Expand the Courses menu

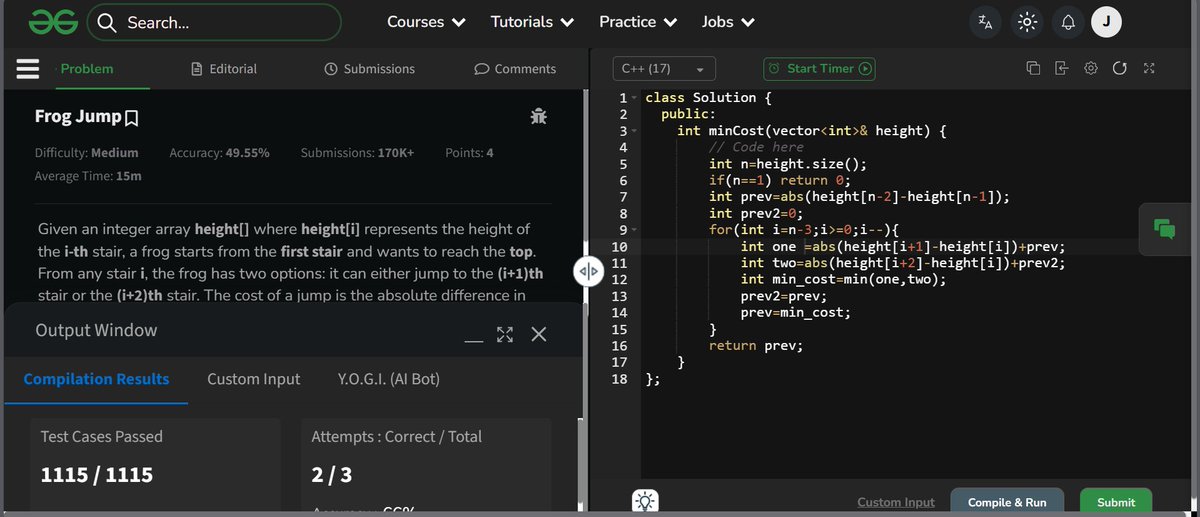coord(426,22)
